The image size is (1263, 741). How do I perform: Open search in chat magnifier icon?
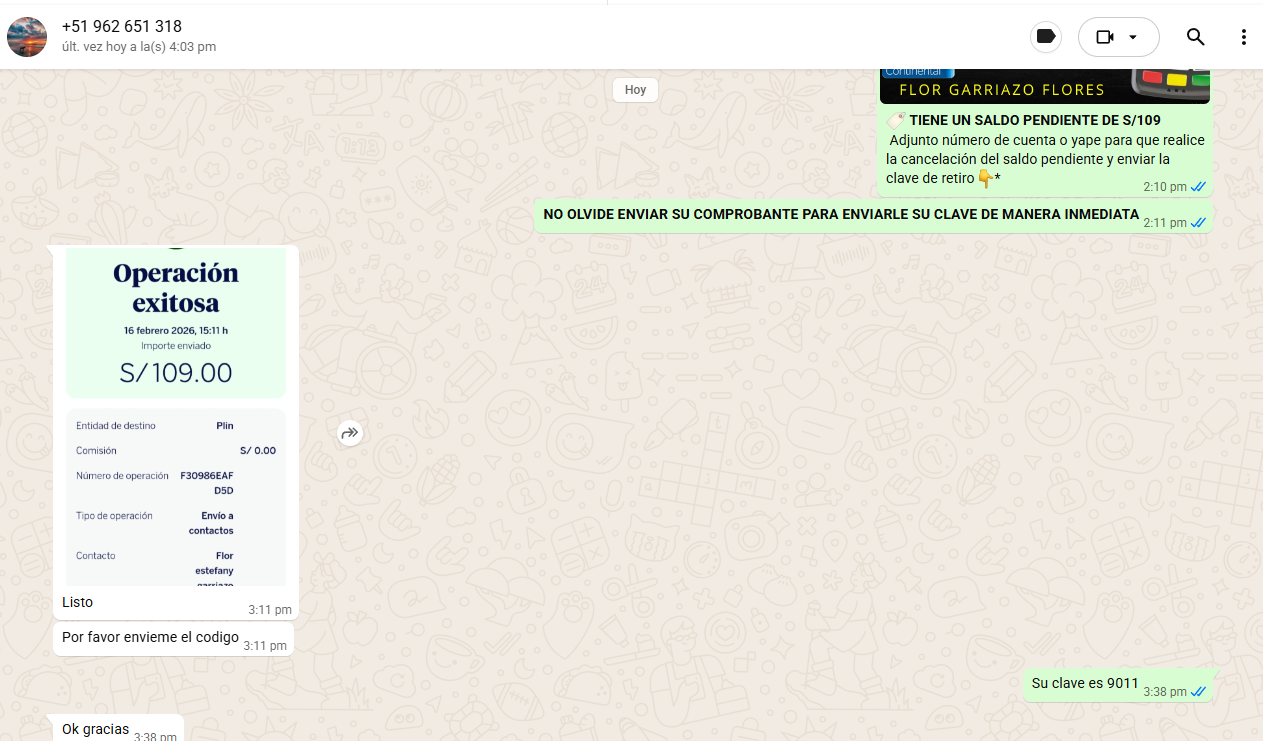coord(1195,37)
